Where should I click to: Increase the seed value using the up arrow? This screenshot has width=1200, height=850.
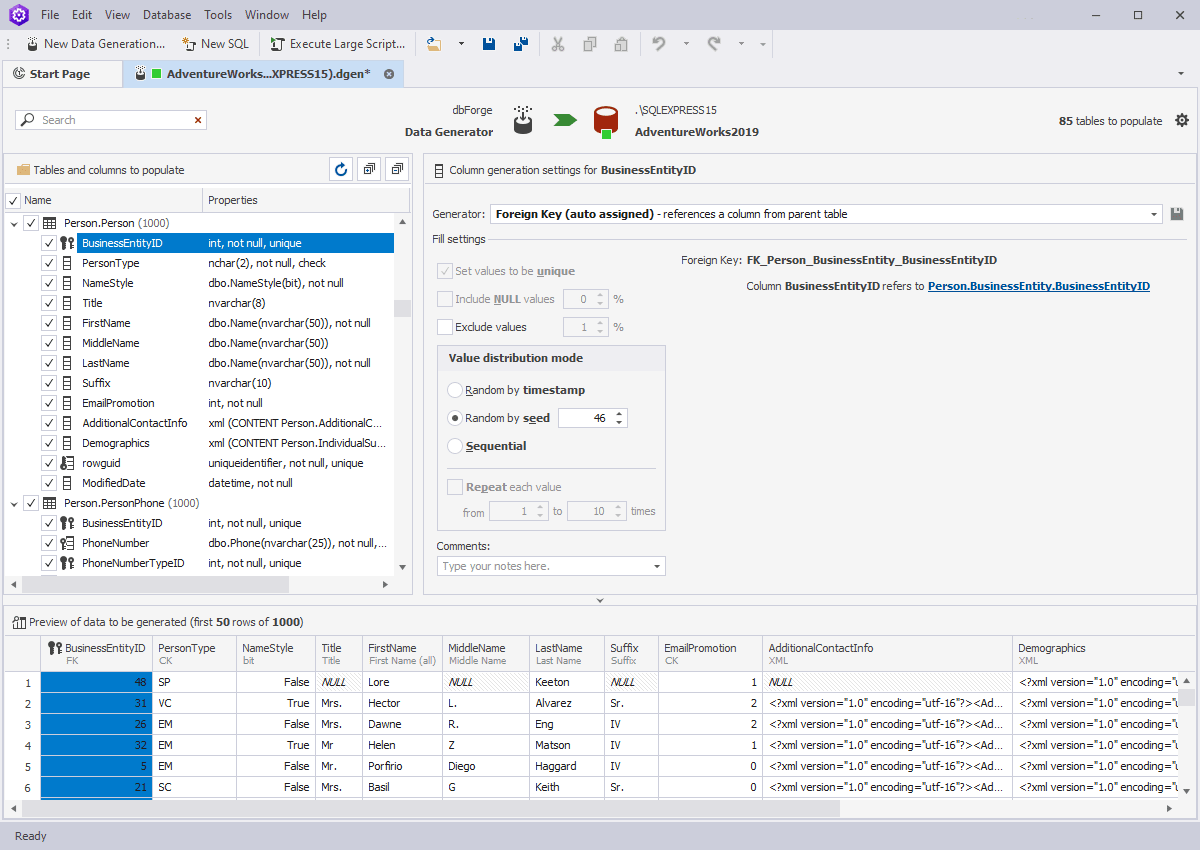tap(619, 414)
